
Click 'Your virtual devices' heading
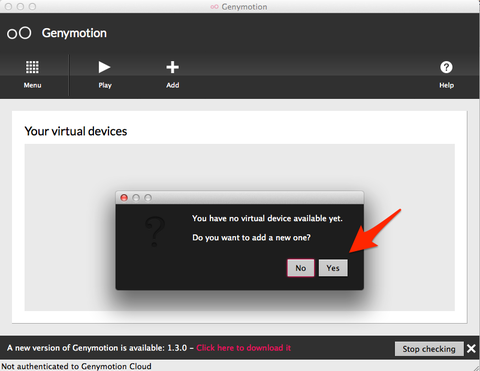[x=76, y=131]
